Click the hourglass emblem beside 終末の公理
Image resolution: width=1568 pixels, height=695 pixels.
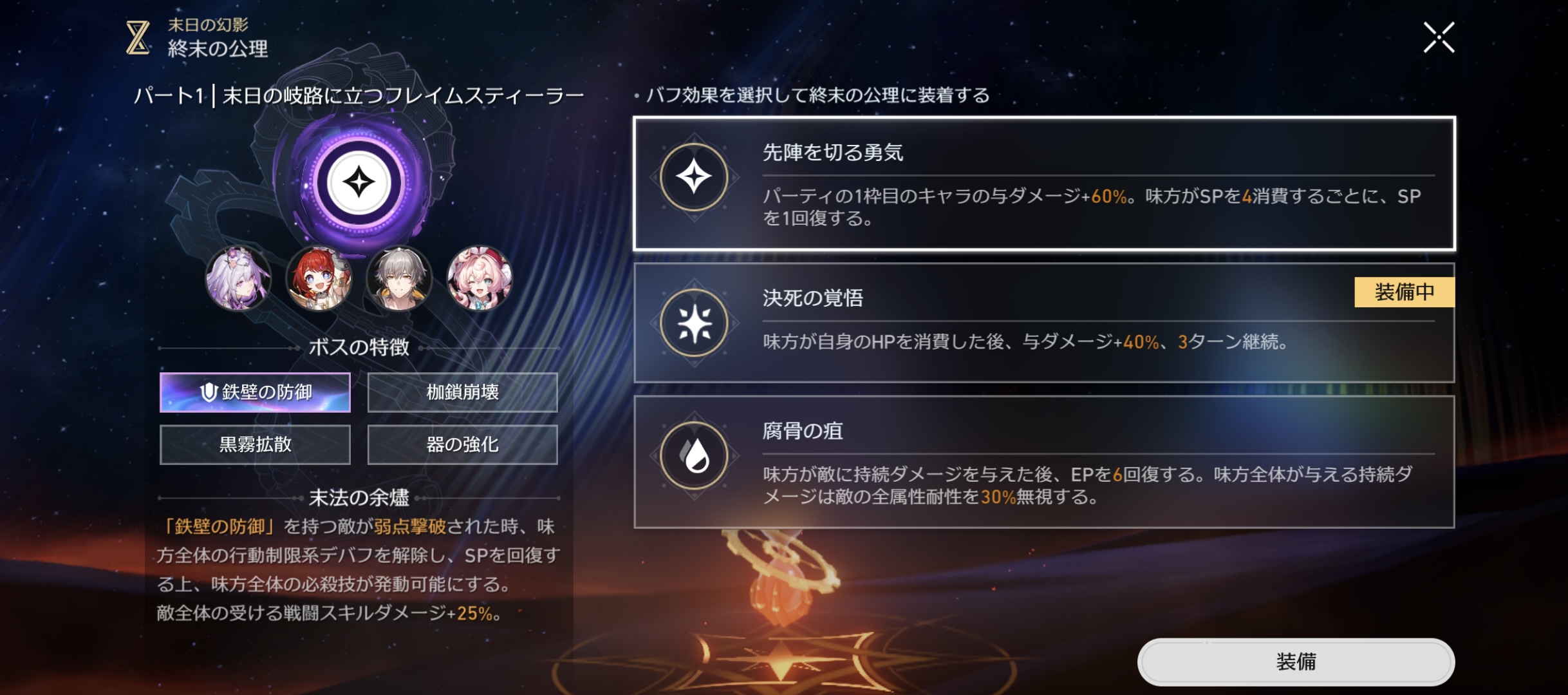point(138,37)
